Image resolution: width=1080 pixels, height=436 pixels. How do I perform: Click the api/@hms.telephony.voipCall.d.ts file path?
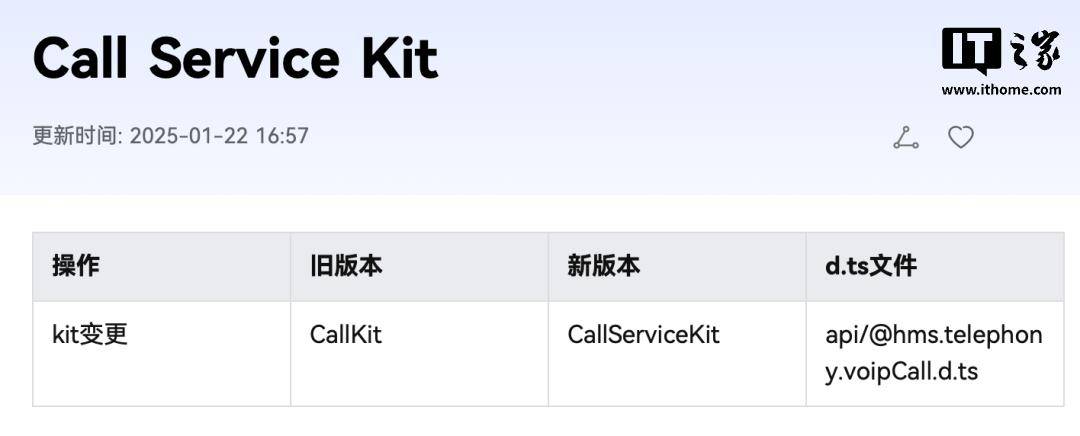[934, 353]
